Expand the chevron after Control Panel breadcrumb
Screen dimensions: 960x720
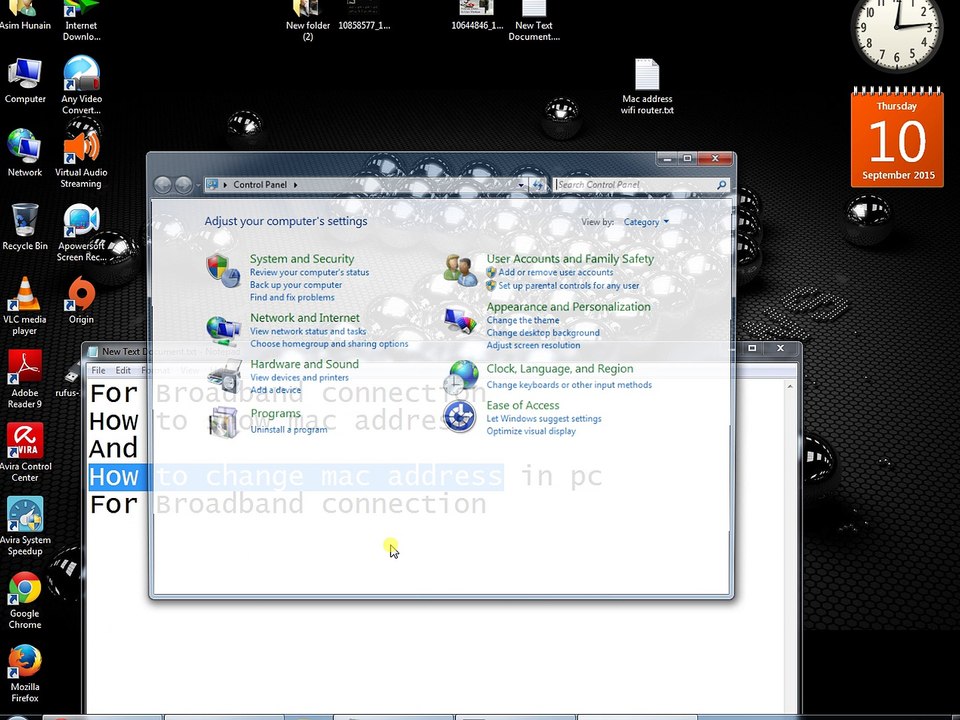tap(295, 184)
